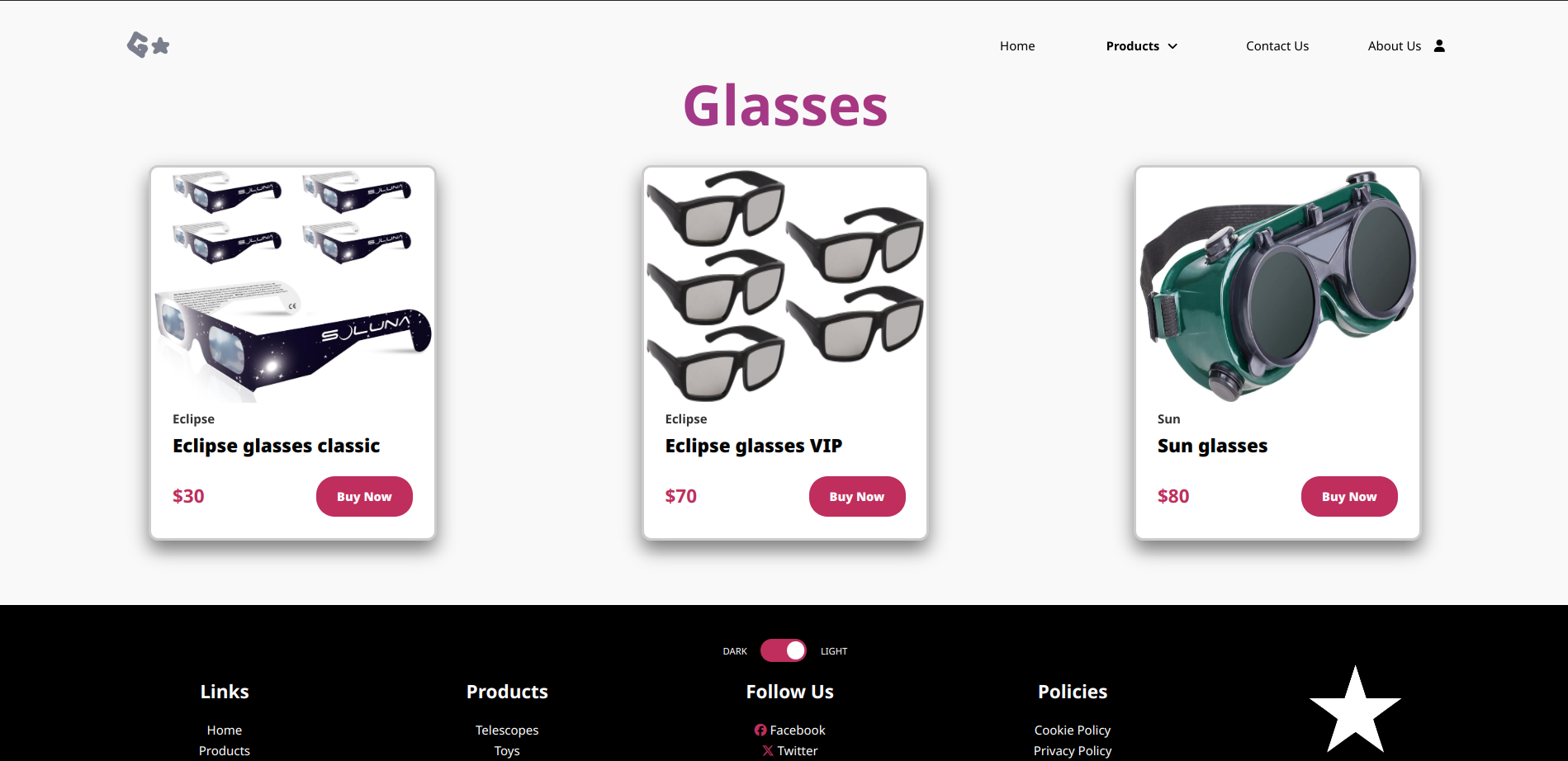Viewport: 1568px width, 761px height.
Task: Buy the Eclipse glasses VIP now
Action: (x=857, y=496)
